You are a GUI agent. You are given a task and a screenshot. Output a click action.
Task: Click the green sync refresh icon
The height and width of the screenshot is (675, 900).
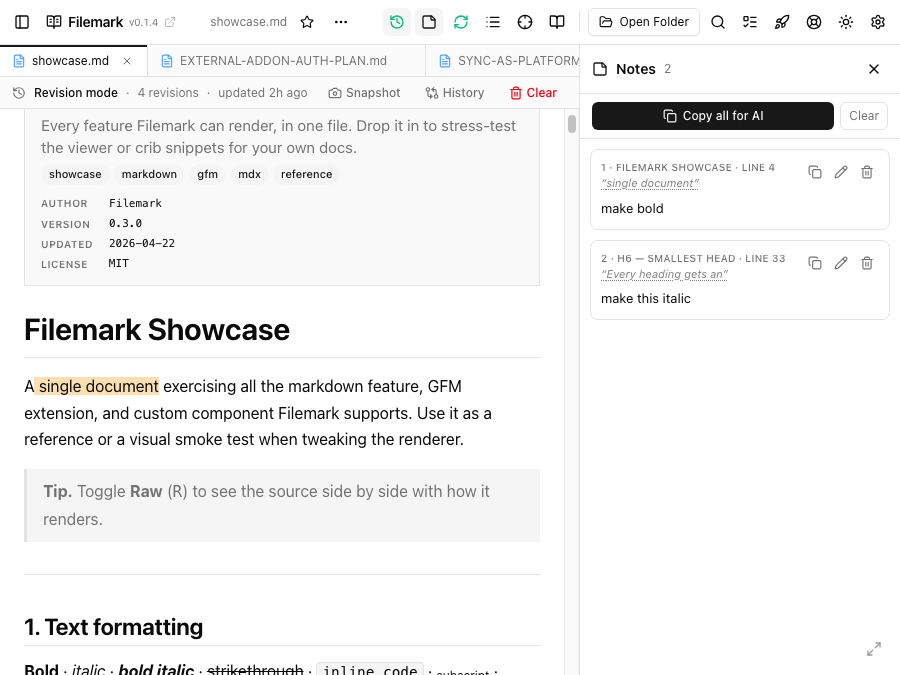click(461, 22)
